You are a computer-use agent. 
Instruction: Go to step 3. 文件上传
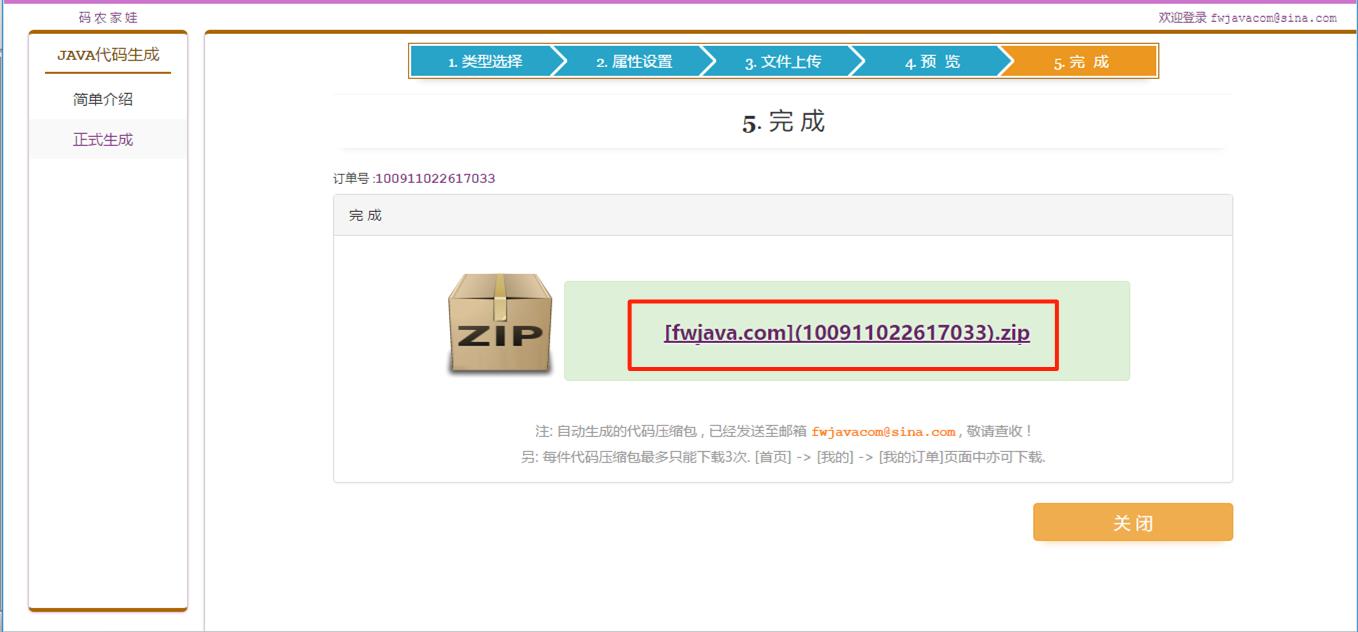[782, 62]
